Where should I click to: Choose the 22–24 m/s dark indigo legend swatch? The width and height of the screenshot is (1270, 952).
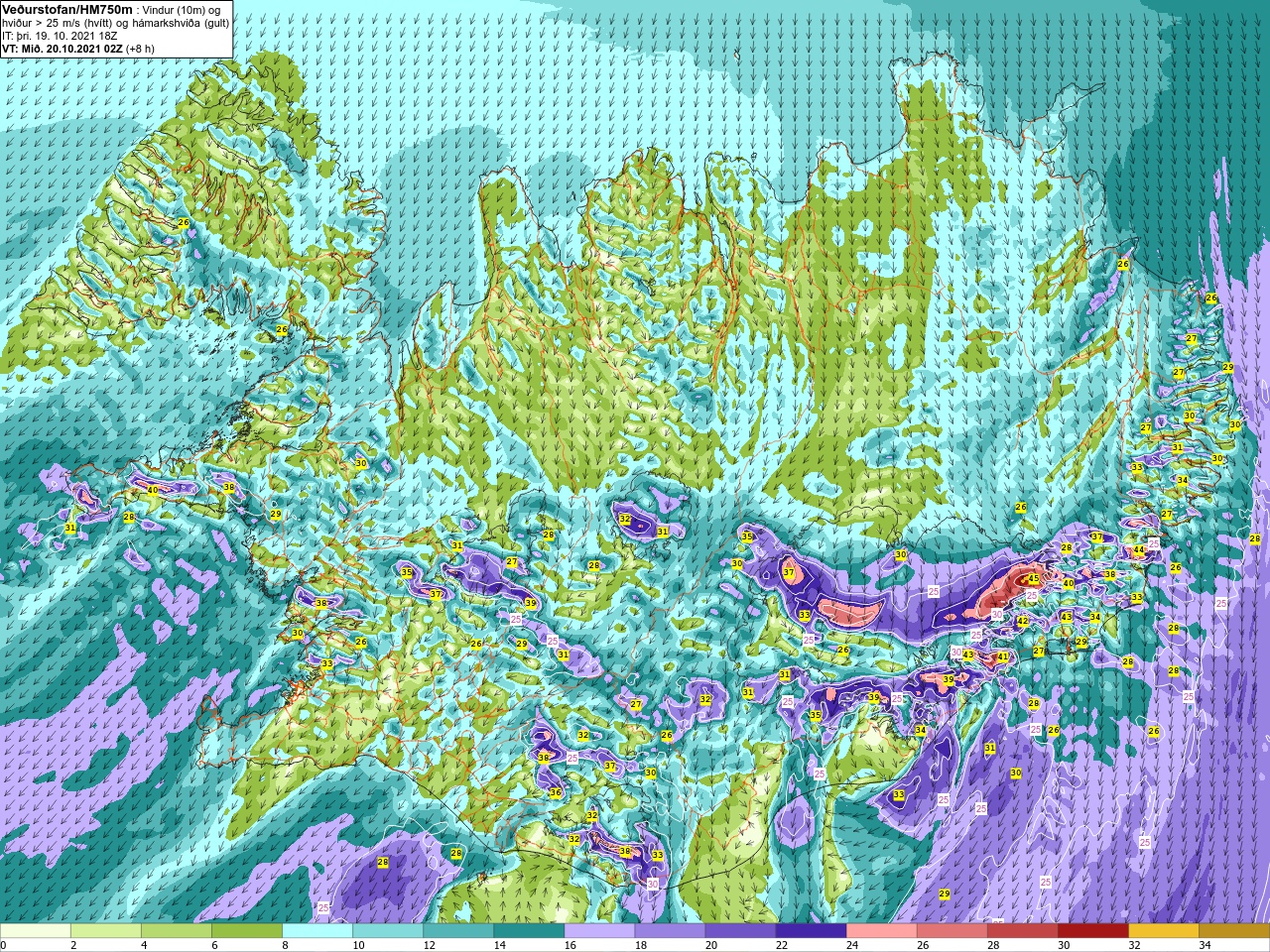click(x=811, y=931)
